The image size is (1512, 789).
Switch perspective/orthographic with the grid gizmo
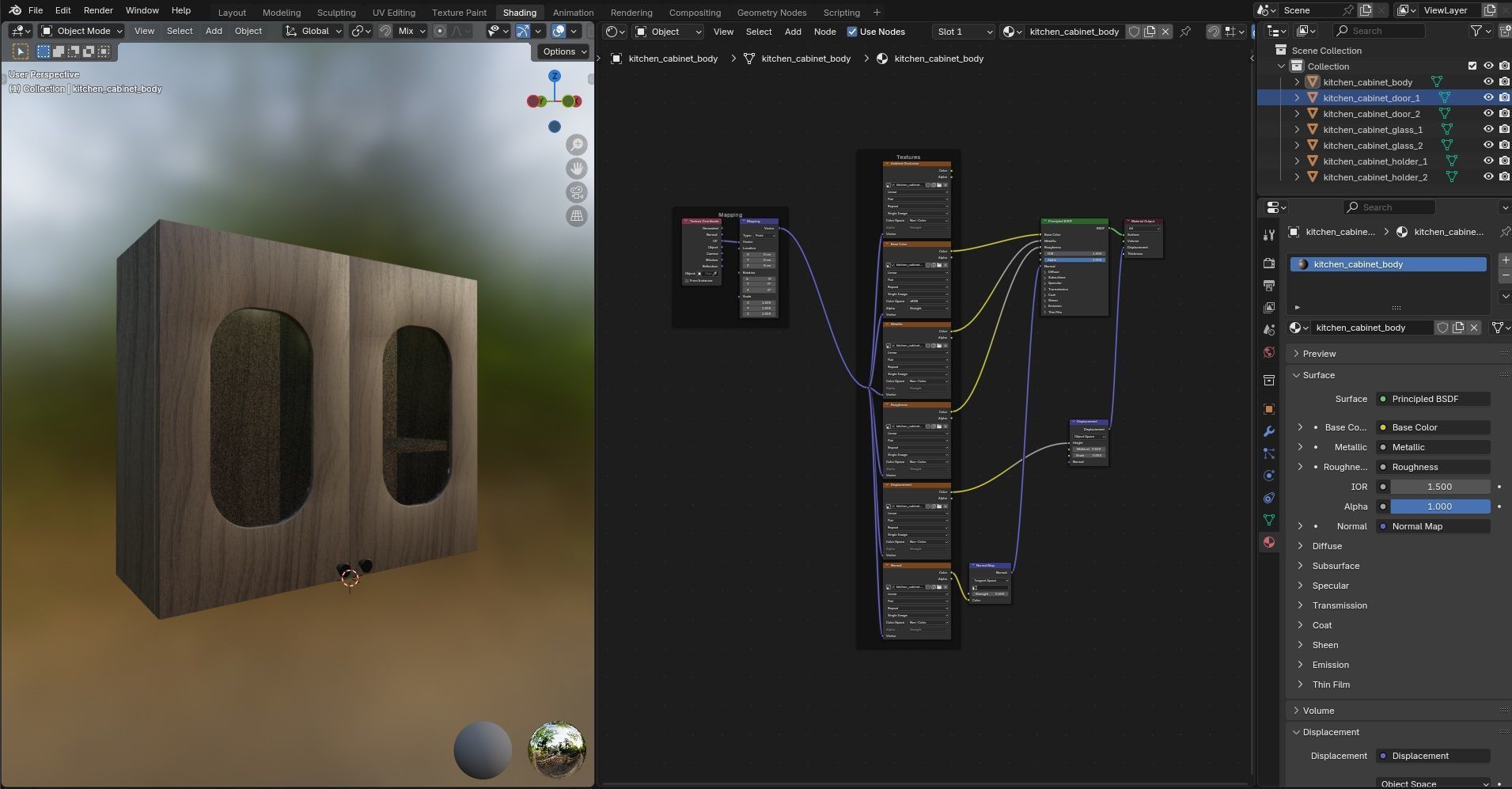click(577, 216)
